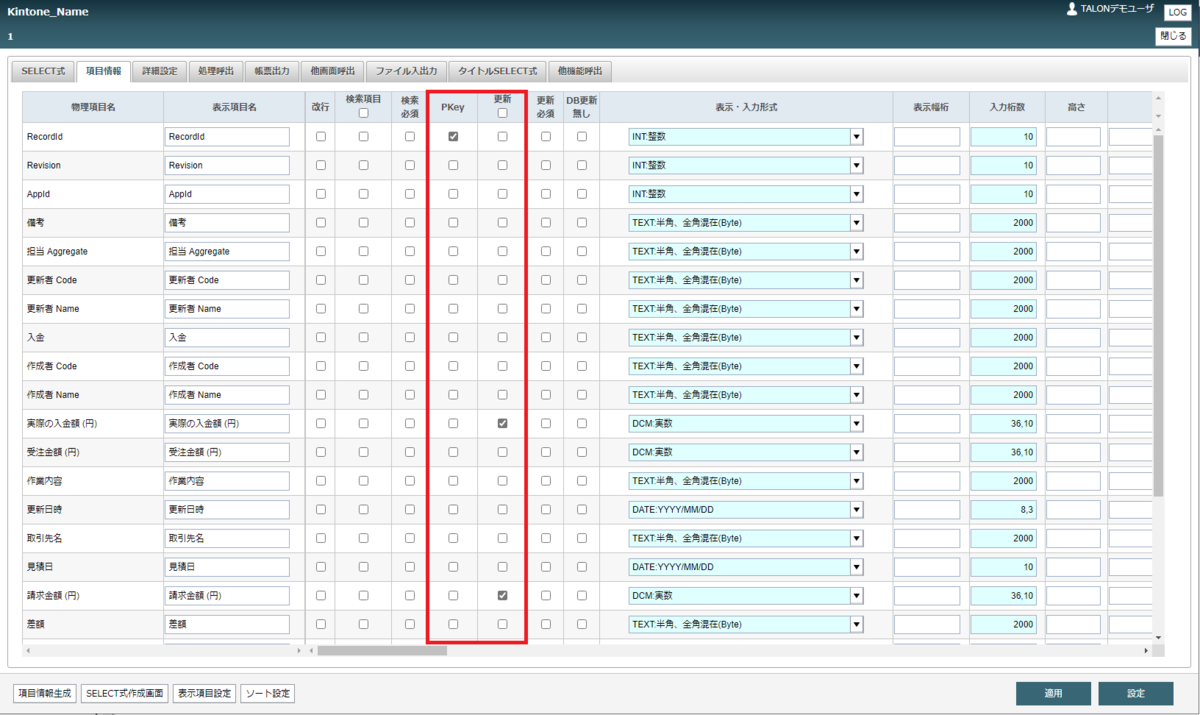1200x715 pixels.
Task: Switch to the SELECT式 tab
Action: pyautogui.click(x=43, y=71)
